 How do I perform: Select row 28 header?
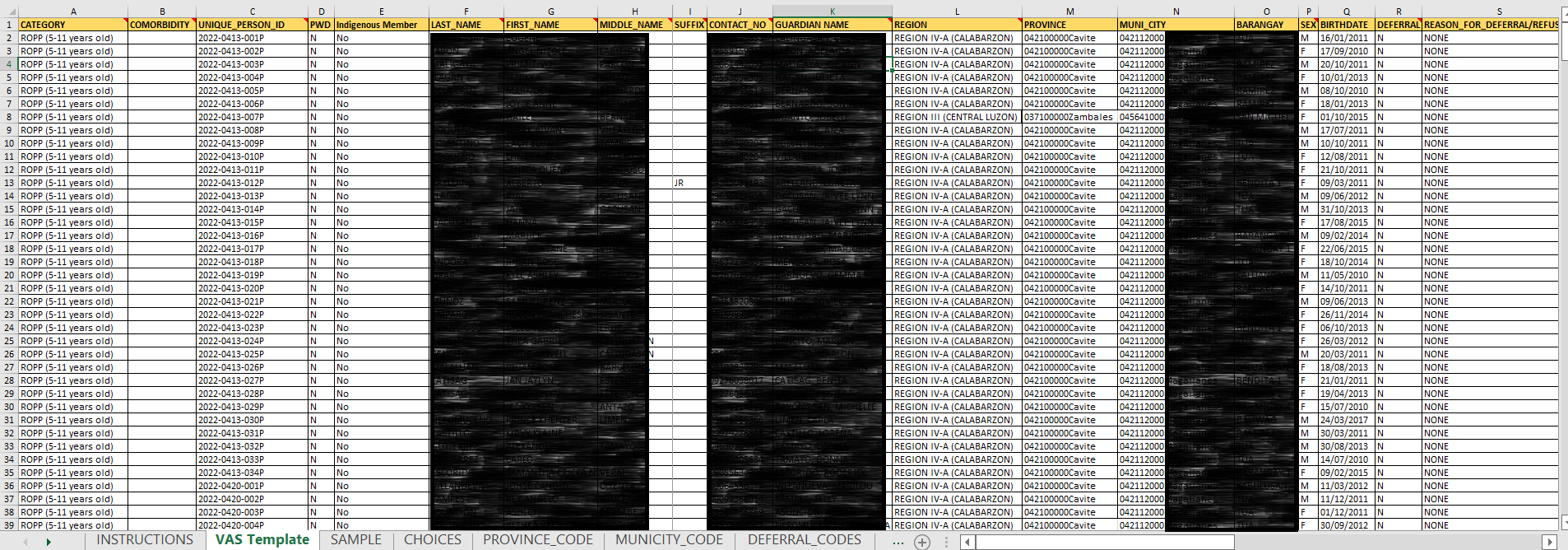pyautogui.click(x=9, y=380)
